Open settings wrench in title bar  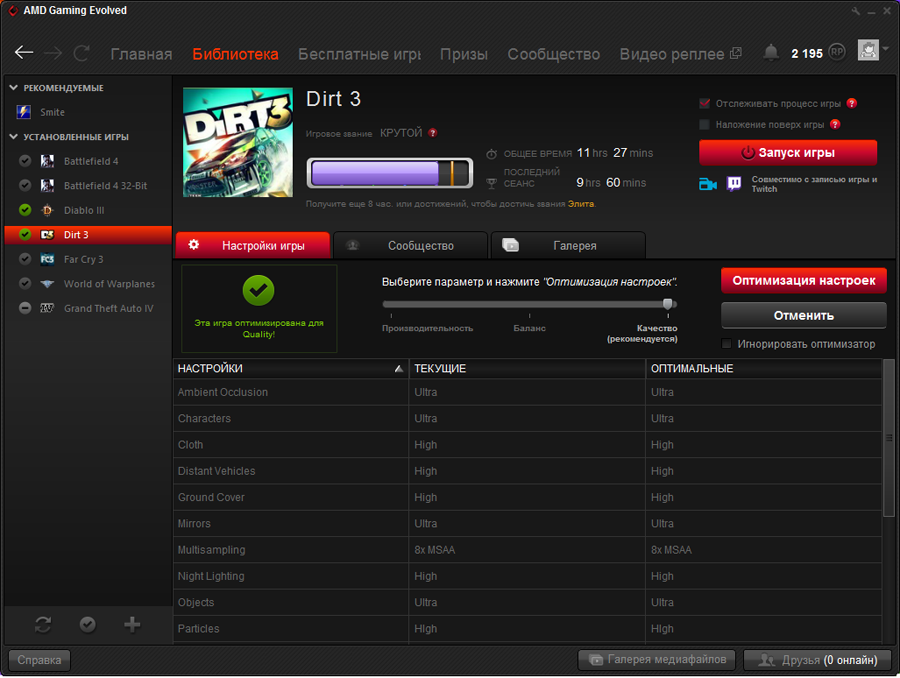[855, 11]
